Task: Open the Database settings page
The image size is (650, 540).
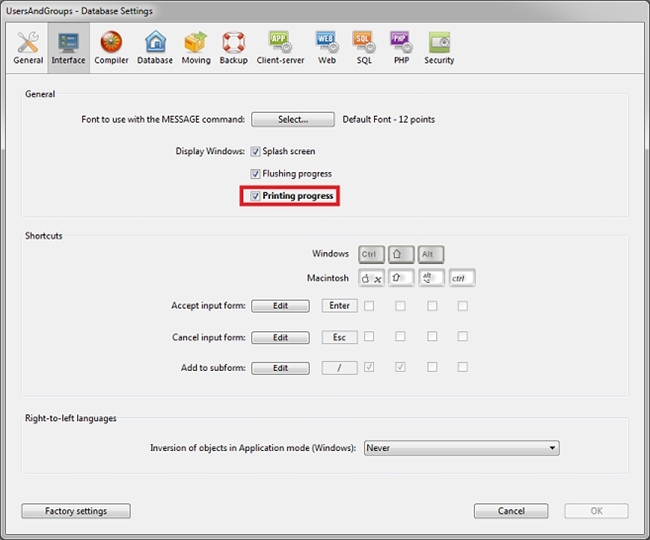Action: 155,46
